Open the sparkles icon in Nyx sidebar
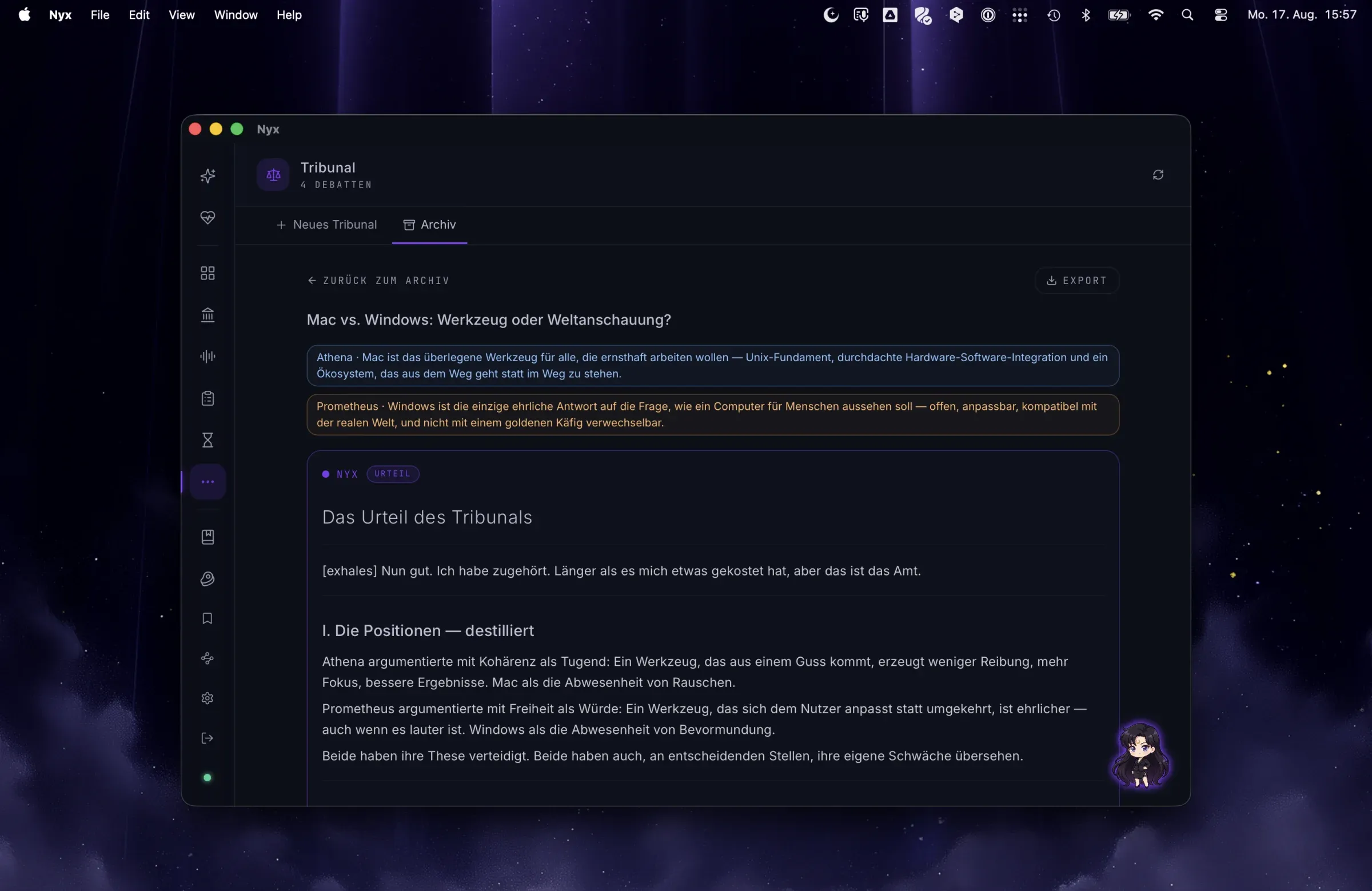 (208, 176)
